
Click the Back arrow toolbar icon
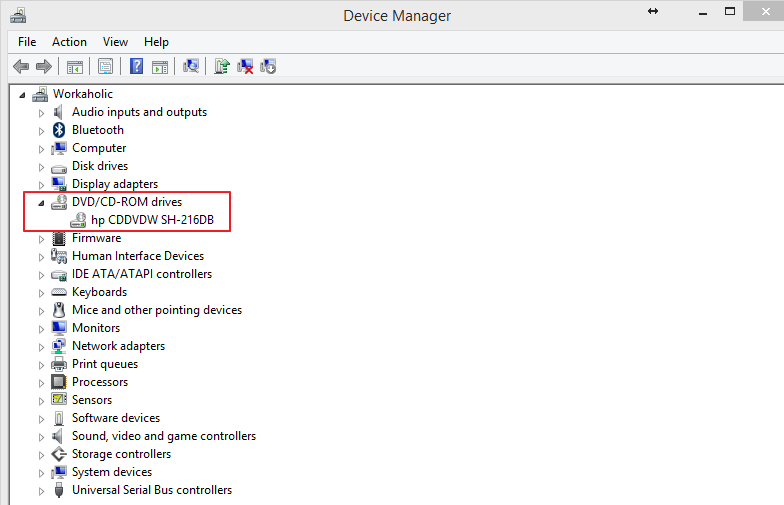coord(21,66)
